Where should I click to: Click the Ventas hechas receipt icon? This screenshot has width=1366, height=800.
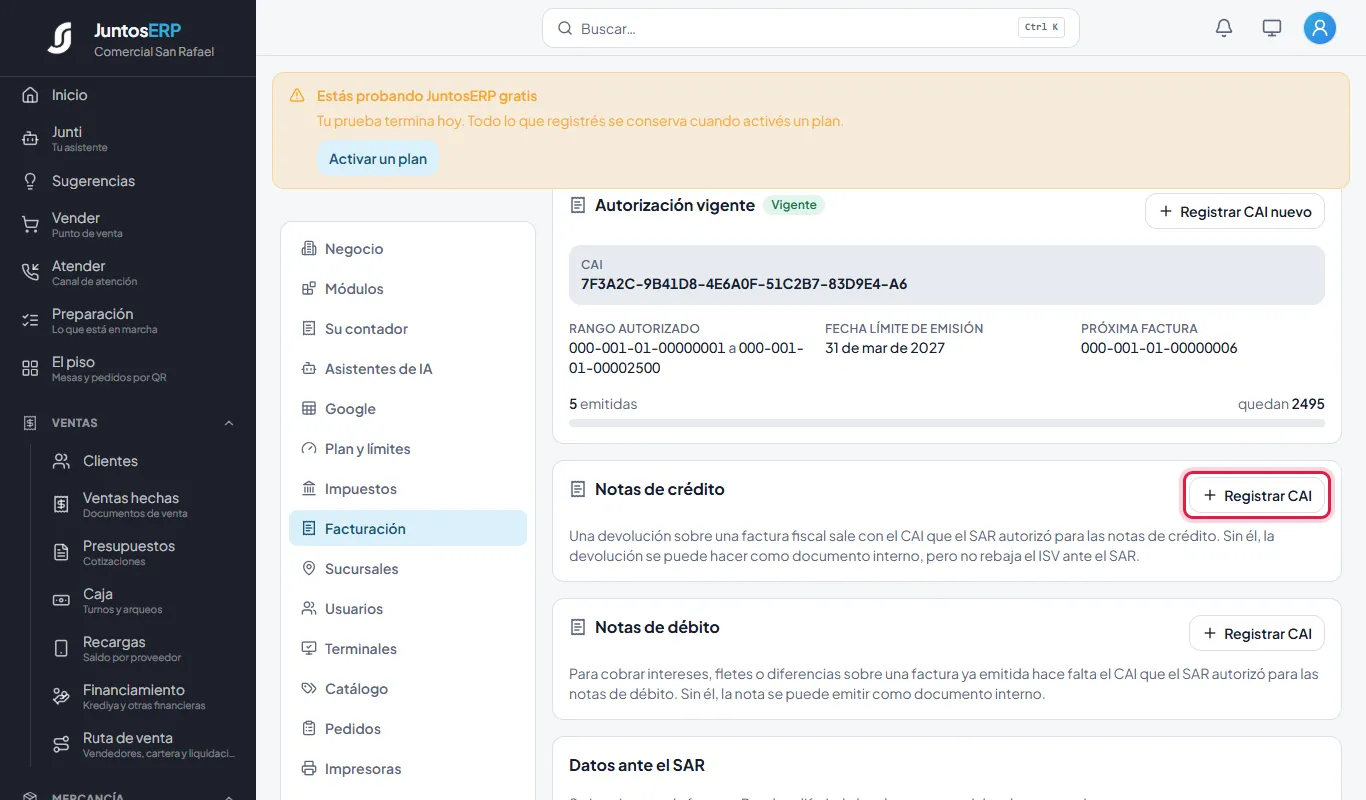(61, 505)
